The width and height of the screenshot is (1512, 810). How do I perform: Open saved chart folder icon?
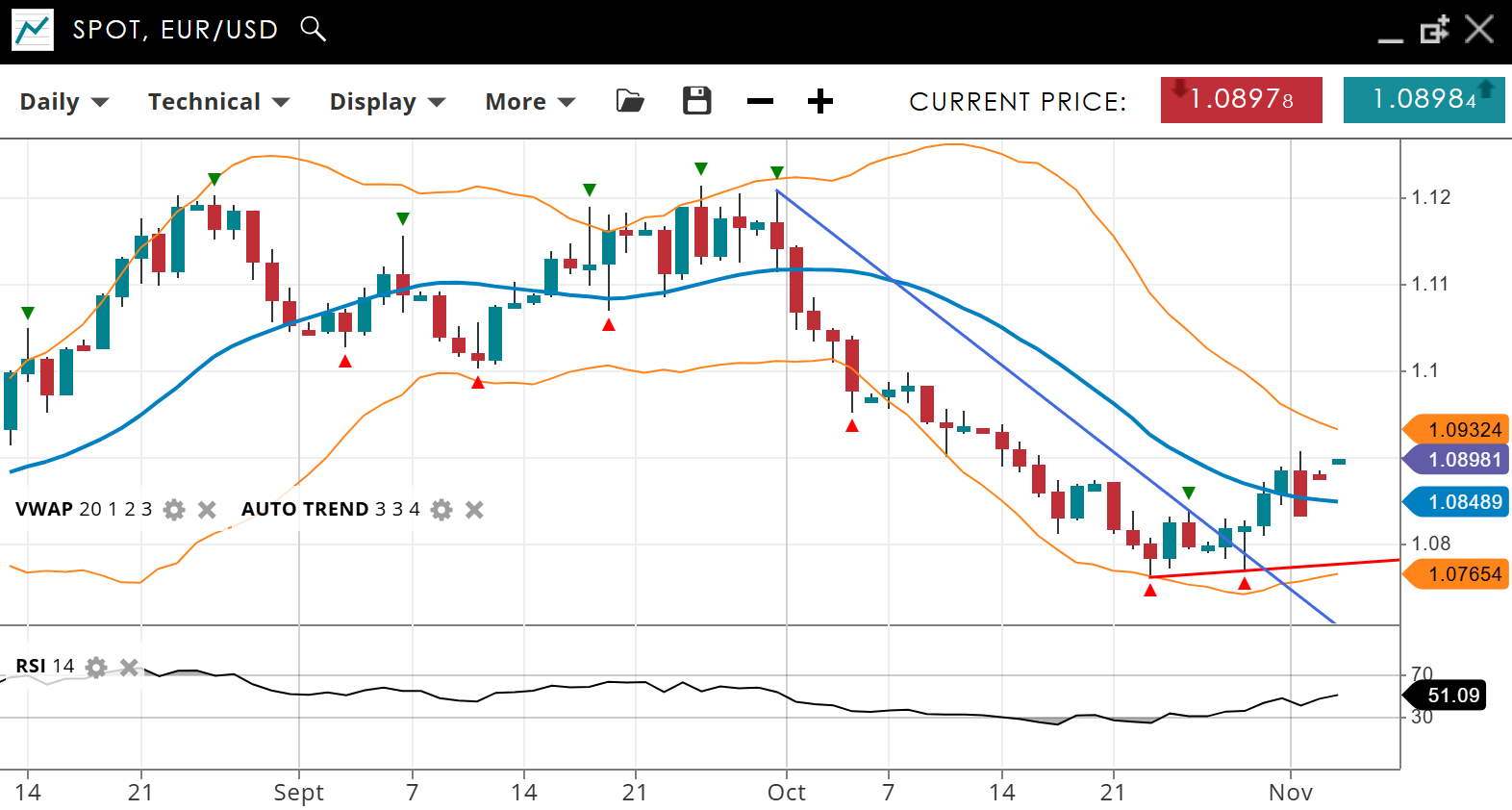click(x=630, y=101)
